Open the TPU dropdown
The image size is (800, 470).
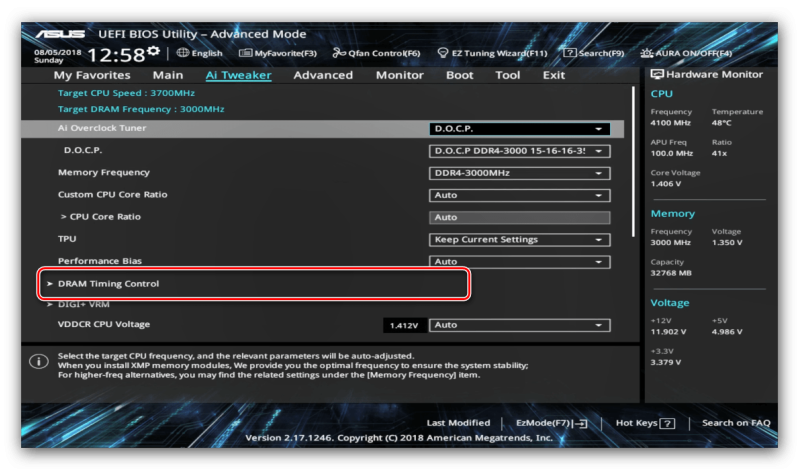tap(519, 240)
